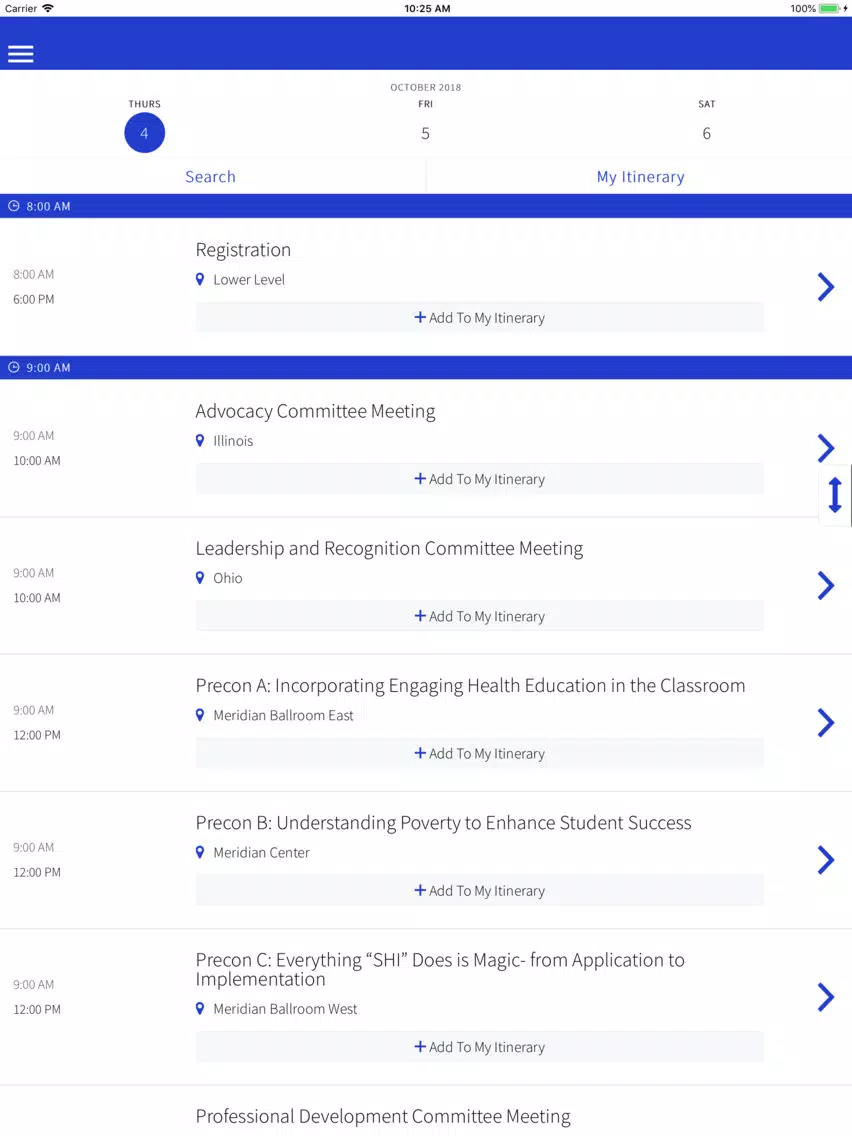
Task: Open the hamburger menu
Action: point(21,54)
